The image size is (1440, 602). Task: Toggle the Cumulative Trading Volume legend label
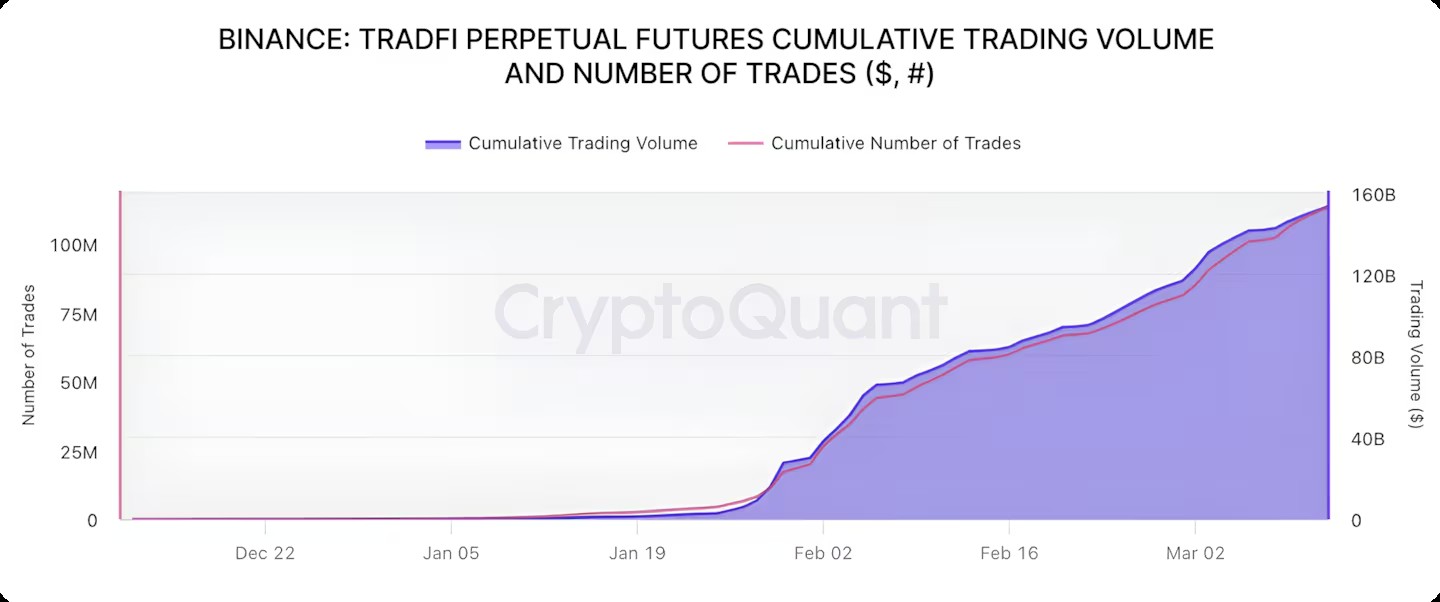583,143
